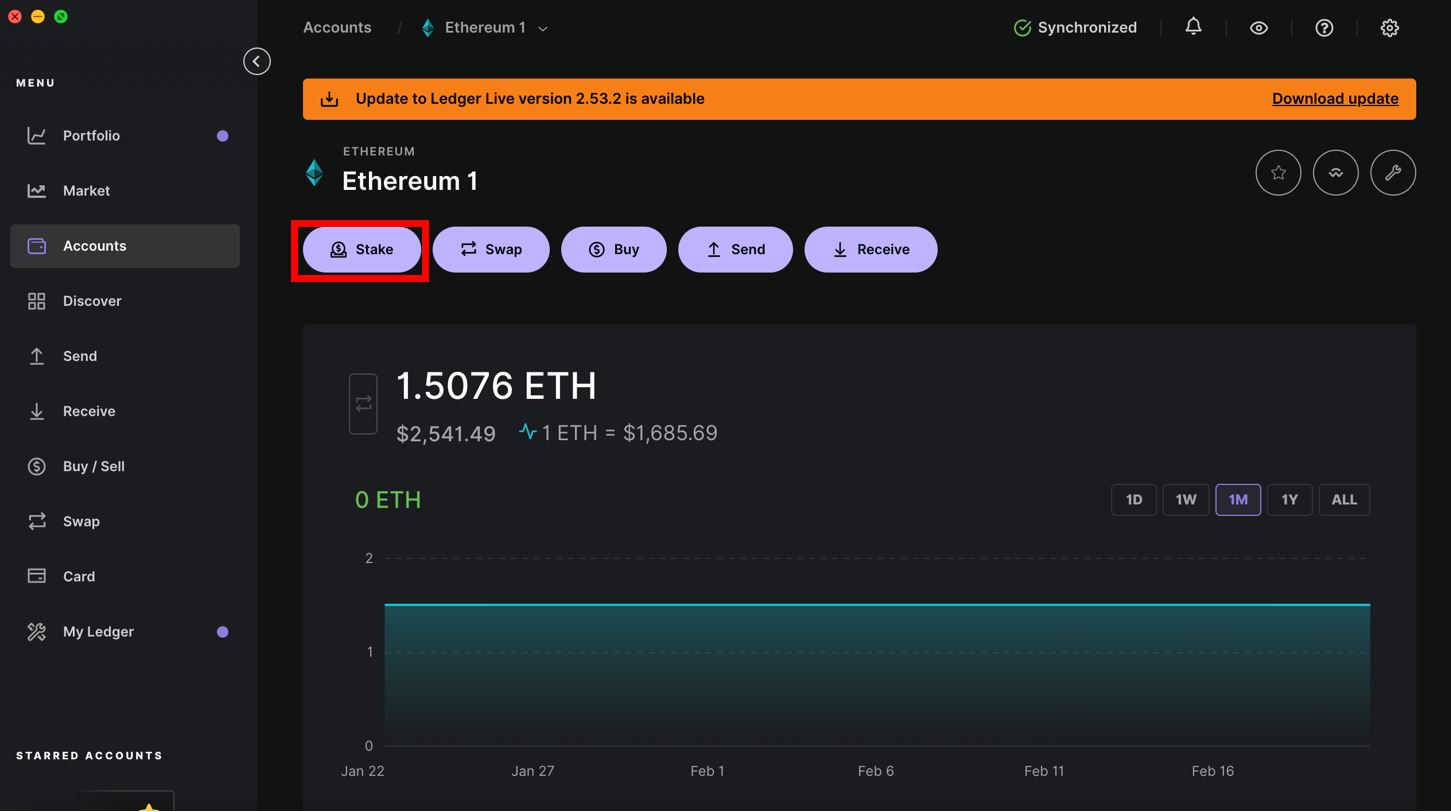Open Receive from the sidebar menu
This screenshot has width=1451, height=812.
click(125, 411)
